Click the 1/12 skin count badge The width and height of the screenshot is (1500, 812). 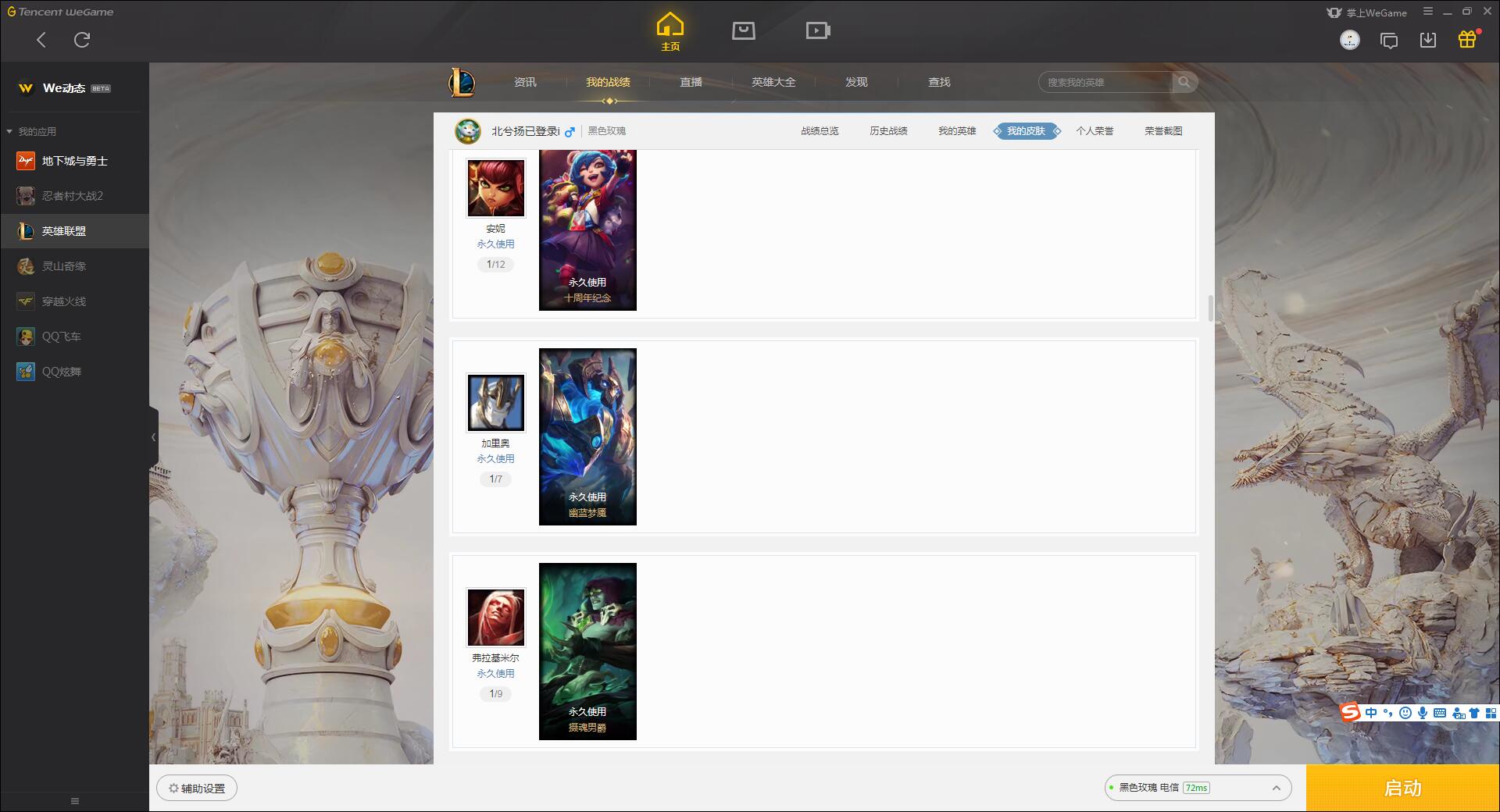496,265
